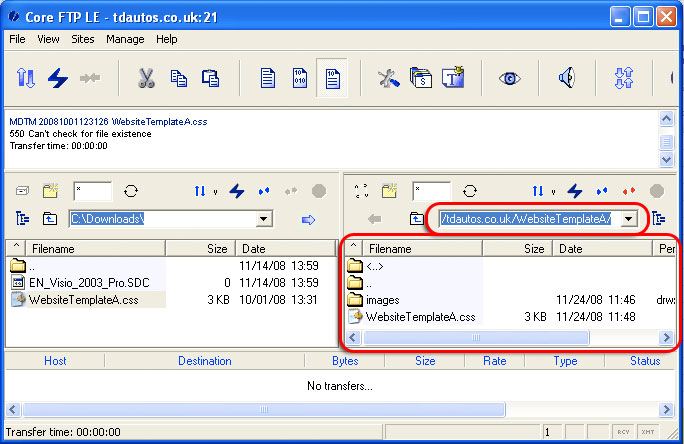This screenshot has height=444, width=684.
Task: Click the disconnect icon in main toolbar
Action: coord(90,79)
